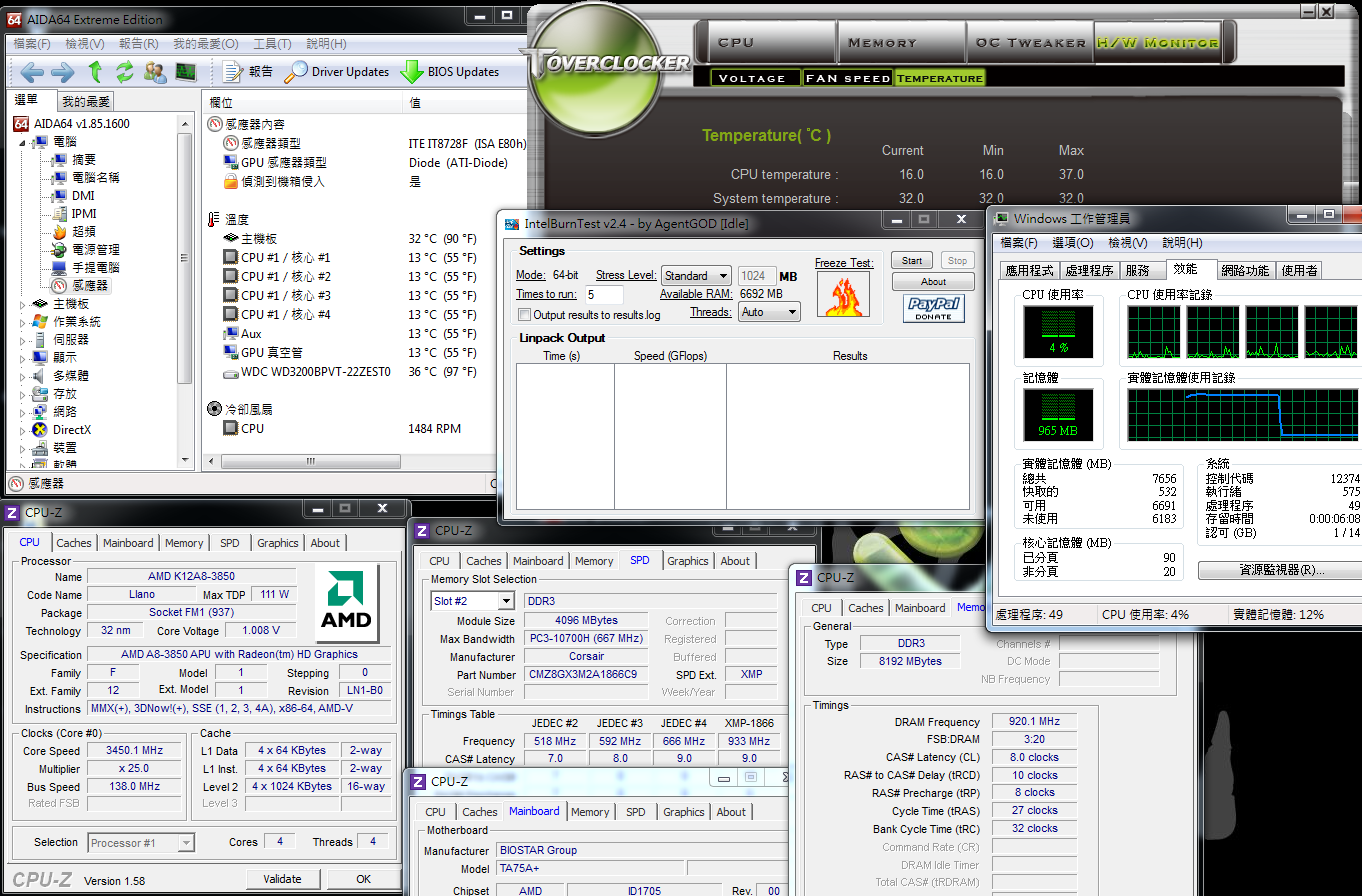
Task: Switch to the FAN SPEED tab in TOverclocker
Action: click(x=847, y=78)
